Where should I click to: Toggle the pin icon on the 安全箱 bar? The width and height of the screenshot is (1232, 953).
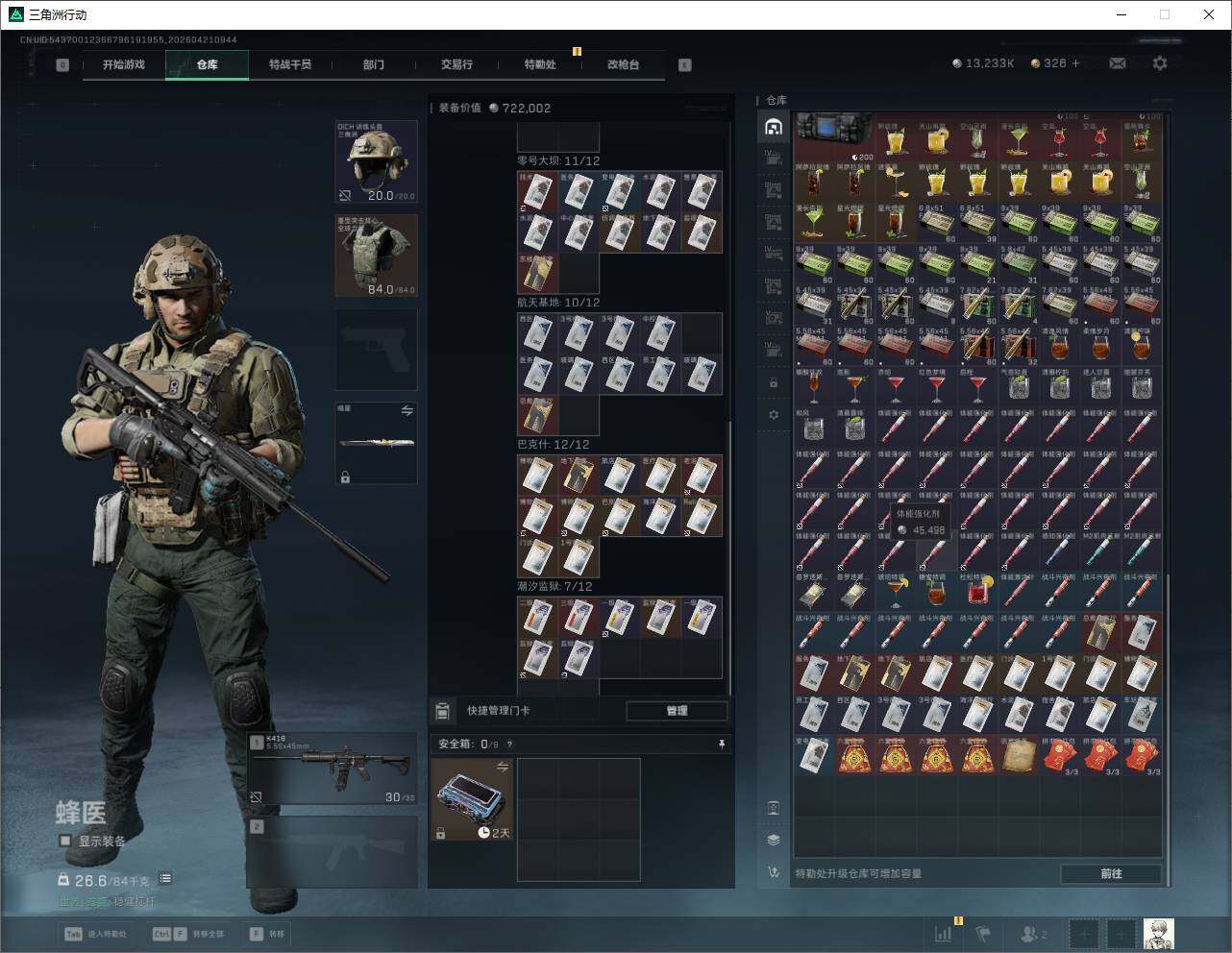(721, 744)
